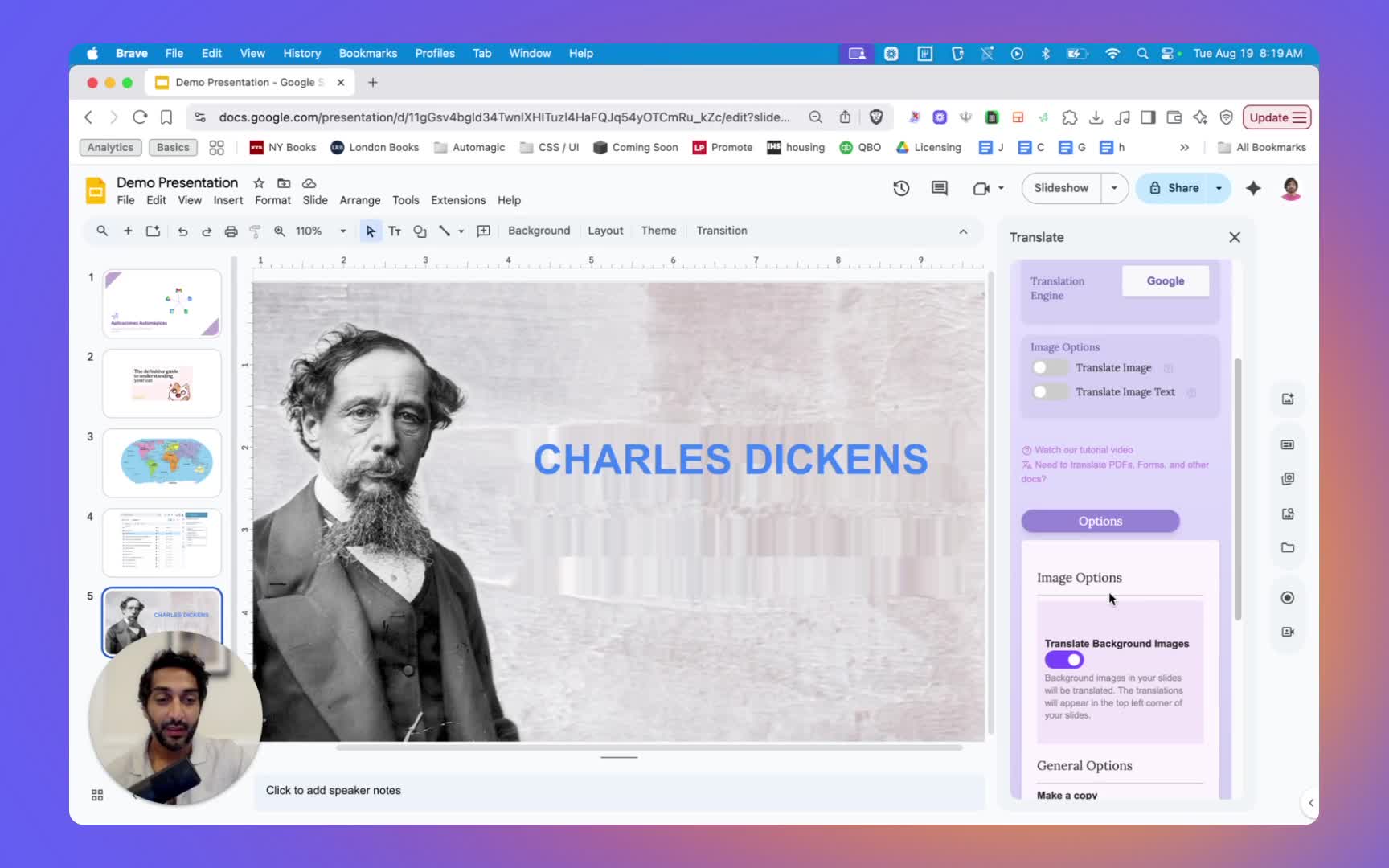Enable the Translate Image toggle
Screen dimensions: 1389x868
pyautogui.click(x=1049, y=368)
